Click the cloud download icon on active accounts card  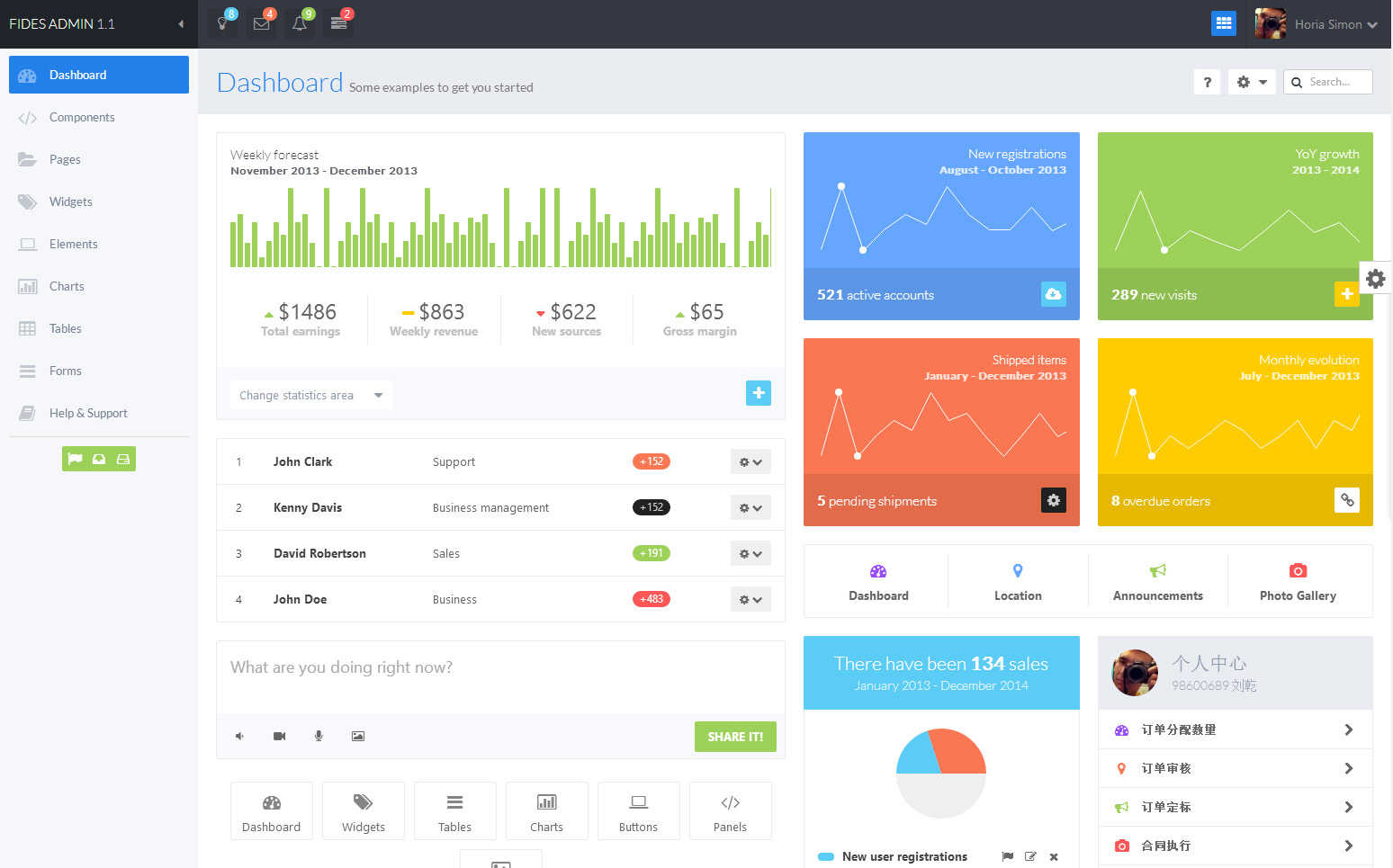point(1053,294)
